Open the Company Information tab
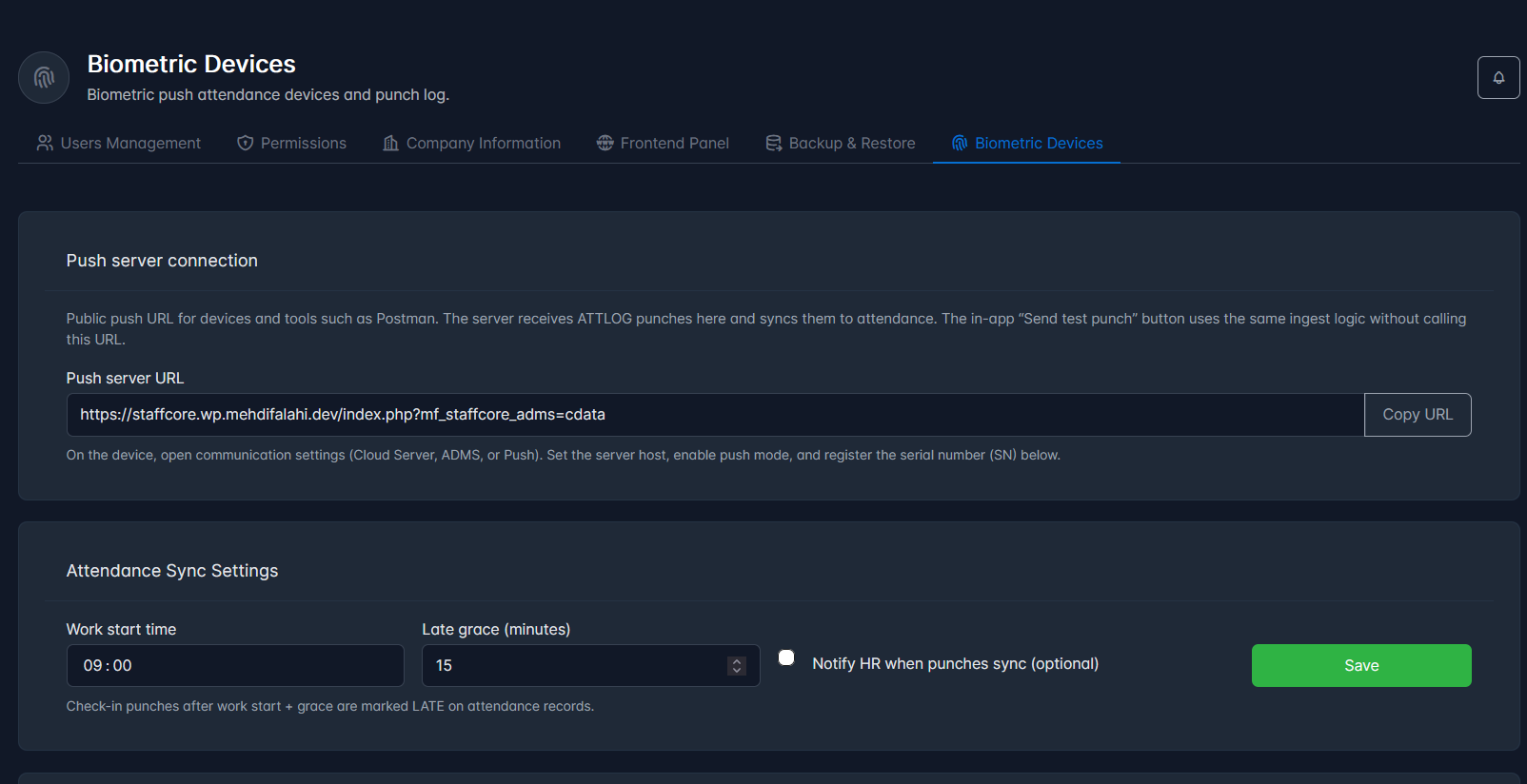The height and width of the screenshot is (784, 1527). [471, 143]
